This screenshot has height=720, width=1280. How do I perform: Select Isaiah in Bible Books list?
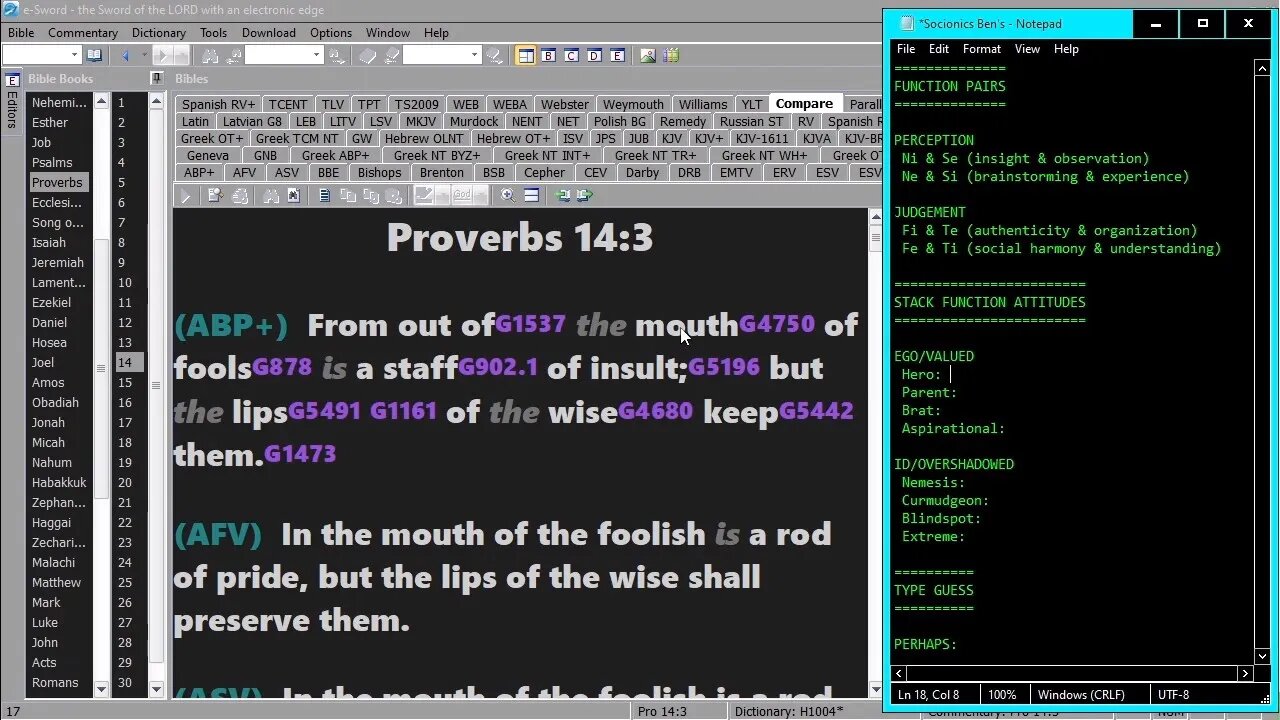pyautogui.click(x=49, y=243)
